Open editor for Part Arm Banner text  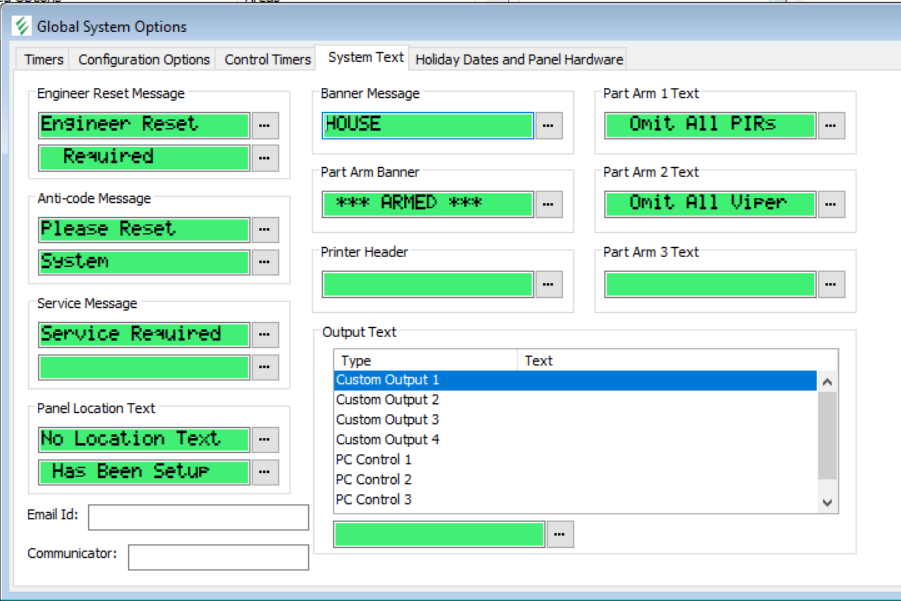[549, 204]
